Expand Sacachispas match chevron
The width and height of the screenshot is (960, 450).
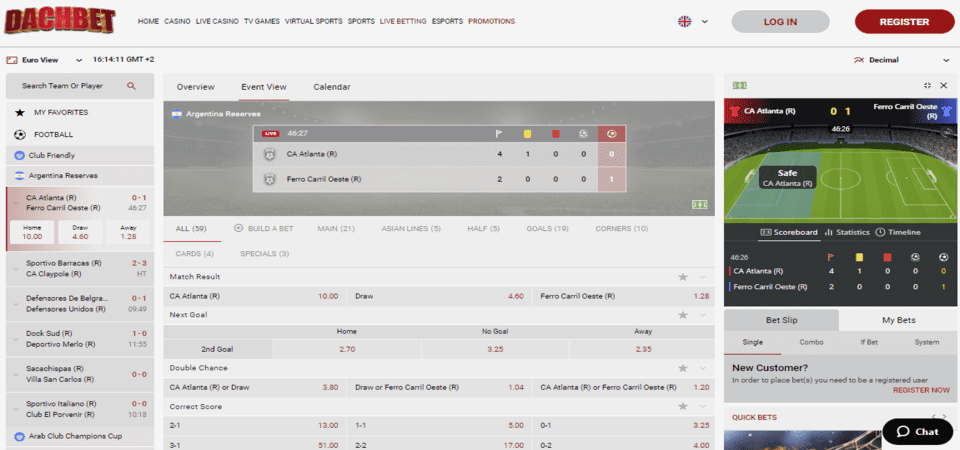coord(16,374)
